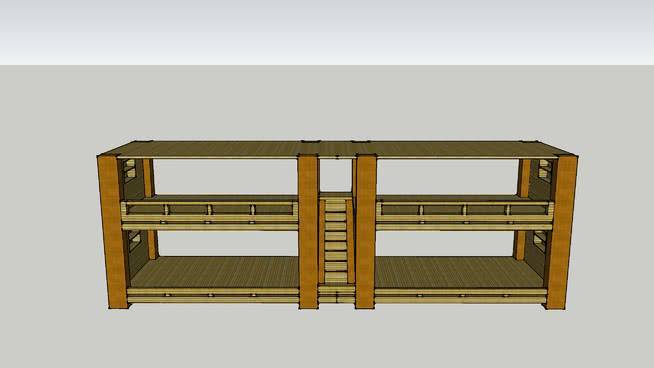The height and width of the screenshot is (368, 654).
Task: Click the upper-right bunk guard rail
Action: 465,209
